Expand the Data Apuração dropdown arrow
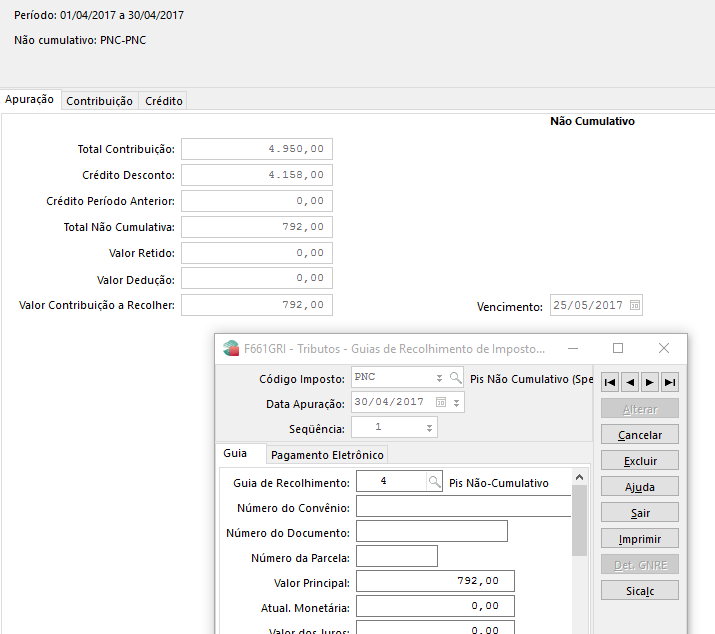The height and width of the screenshot is (634, 715). (457, 402)
